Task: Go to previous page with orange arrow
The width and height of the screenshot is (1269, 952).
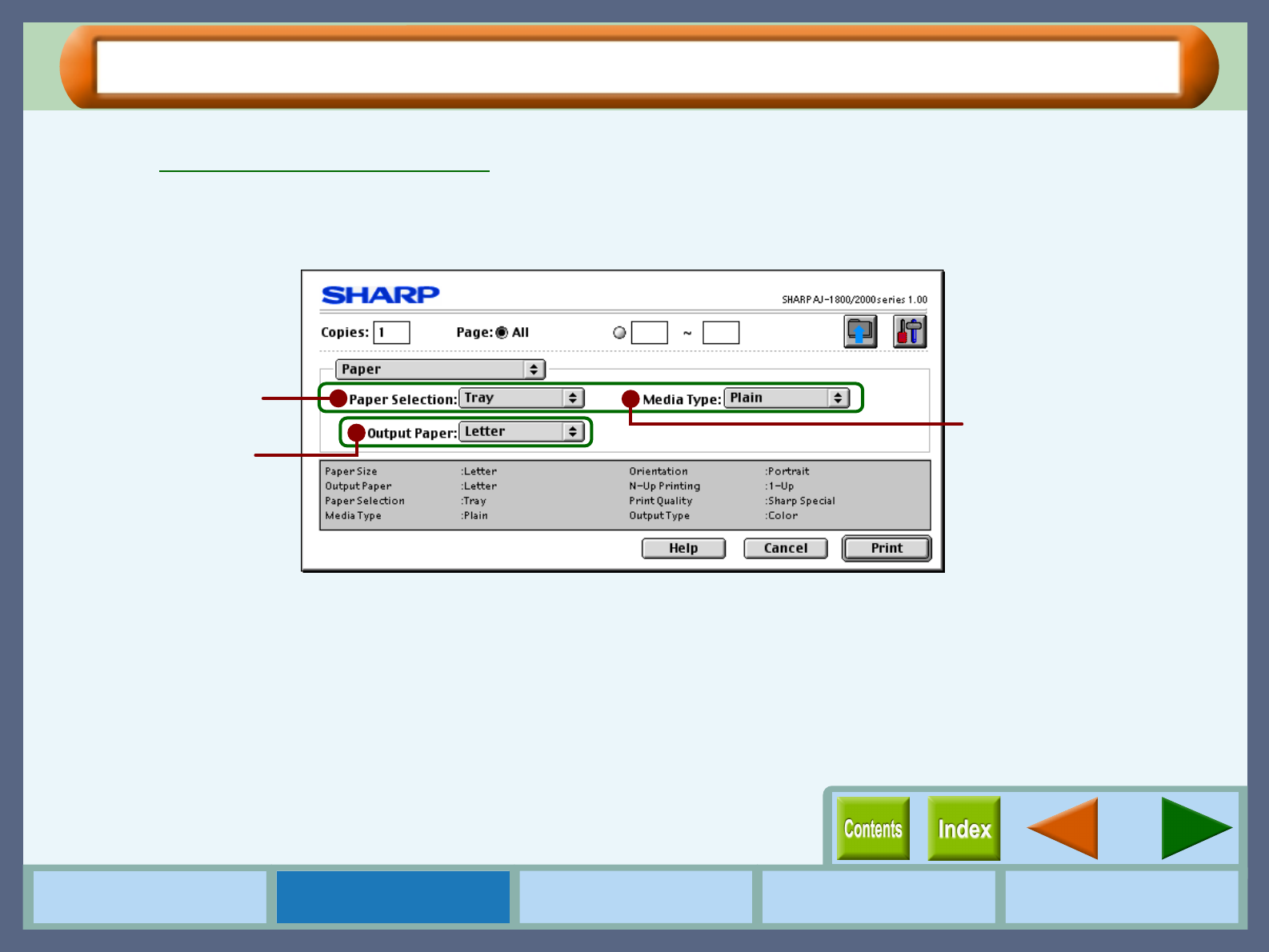Action: 1063,829
